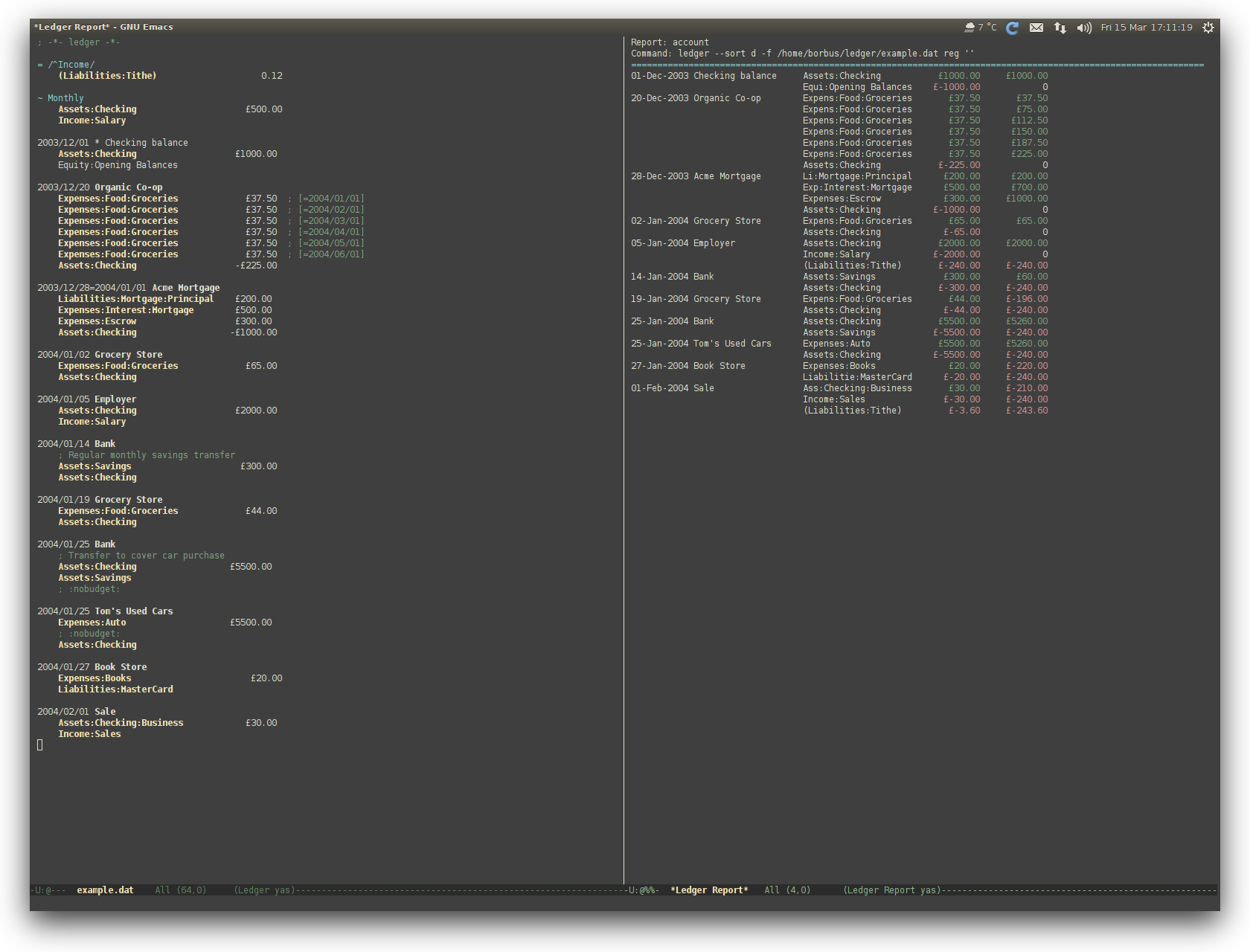Select the example.dat buffer name in mode line

pos(105,890)
